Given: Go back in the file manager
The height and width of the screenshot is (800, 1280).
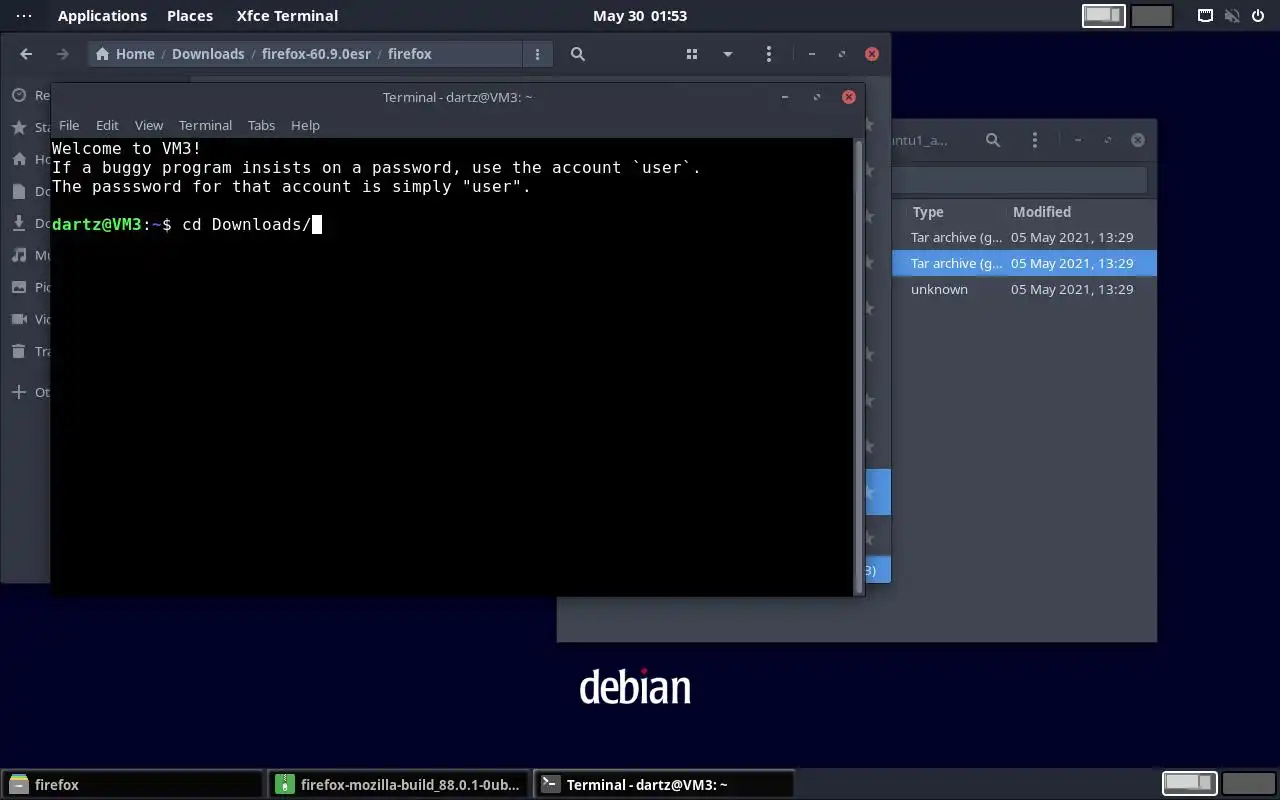Looking at the screenshot, I should (26, 54).
